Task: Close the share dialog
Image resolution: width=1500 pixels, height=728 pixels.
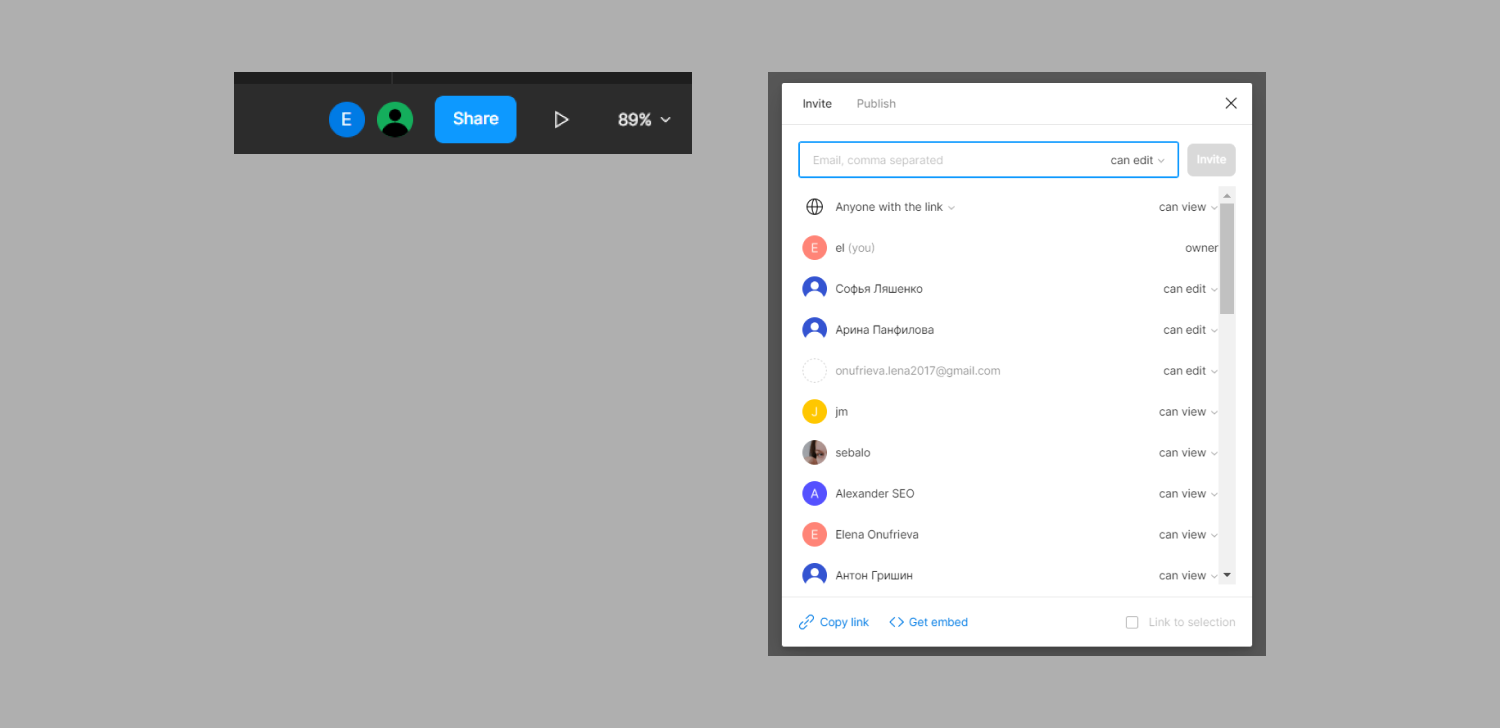Action: (x=1231, y=103)
